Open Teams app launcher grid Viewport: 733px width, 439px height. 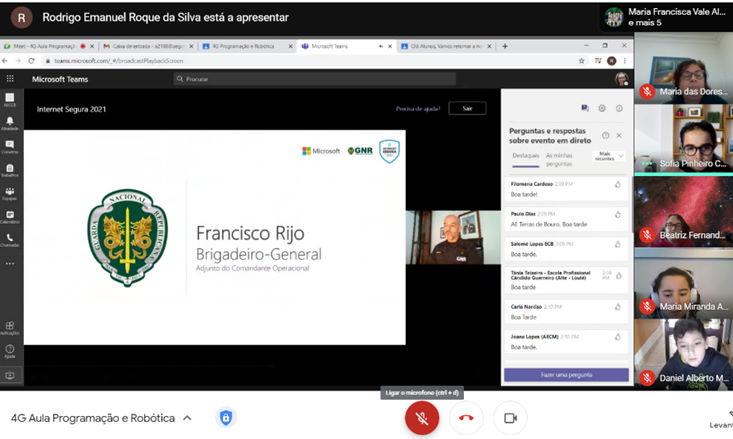pyautogui.click(x=10, y=79)
